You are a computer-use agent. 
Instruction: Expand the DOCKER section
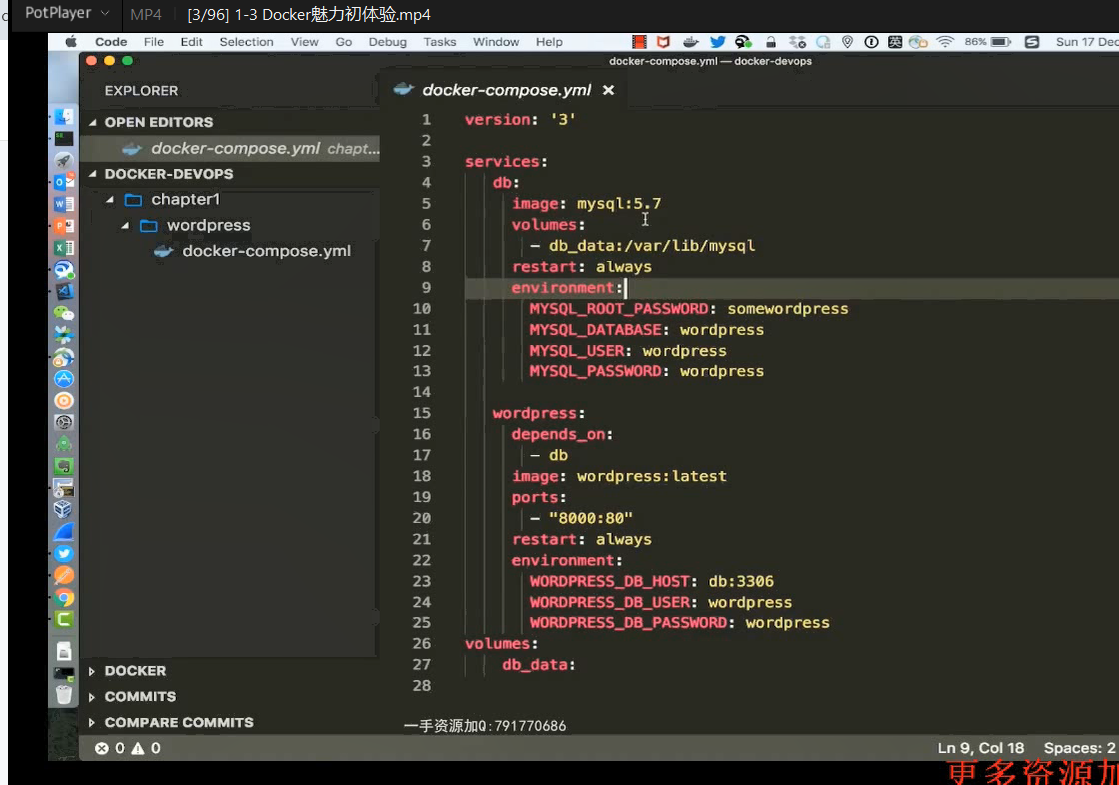point(91,672)
